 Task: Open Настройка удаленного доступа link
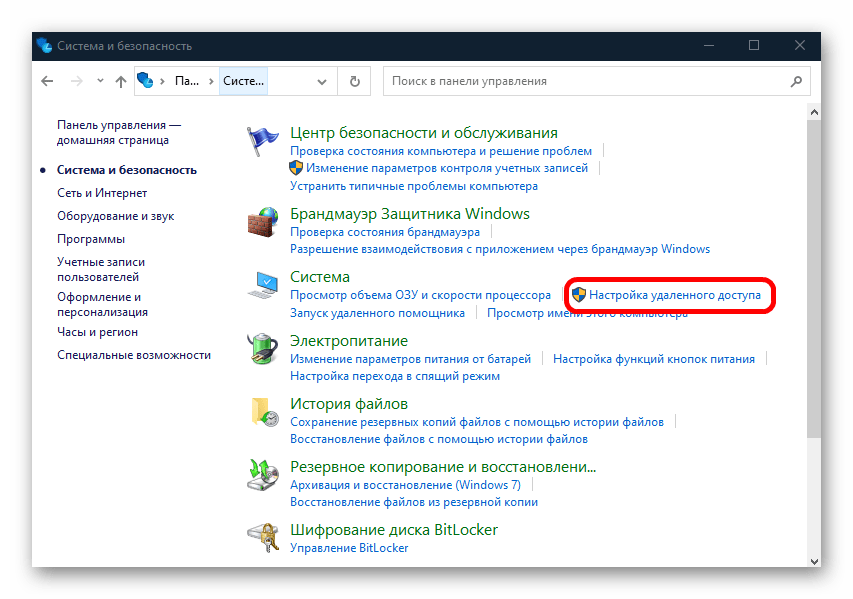[675, 295]
